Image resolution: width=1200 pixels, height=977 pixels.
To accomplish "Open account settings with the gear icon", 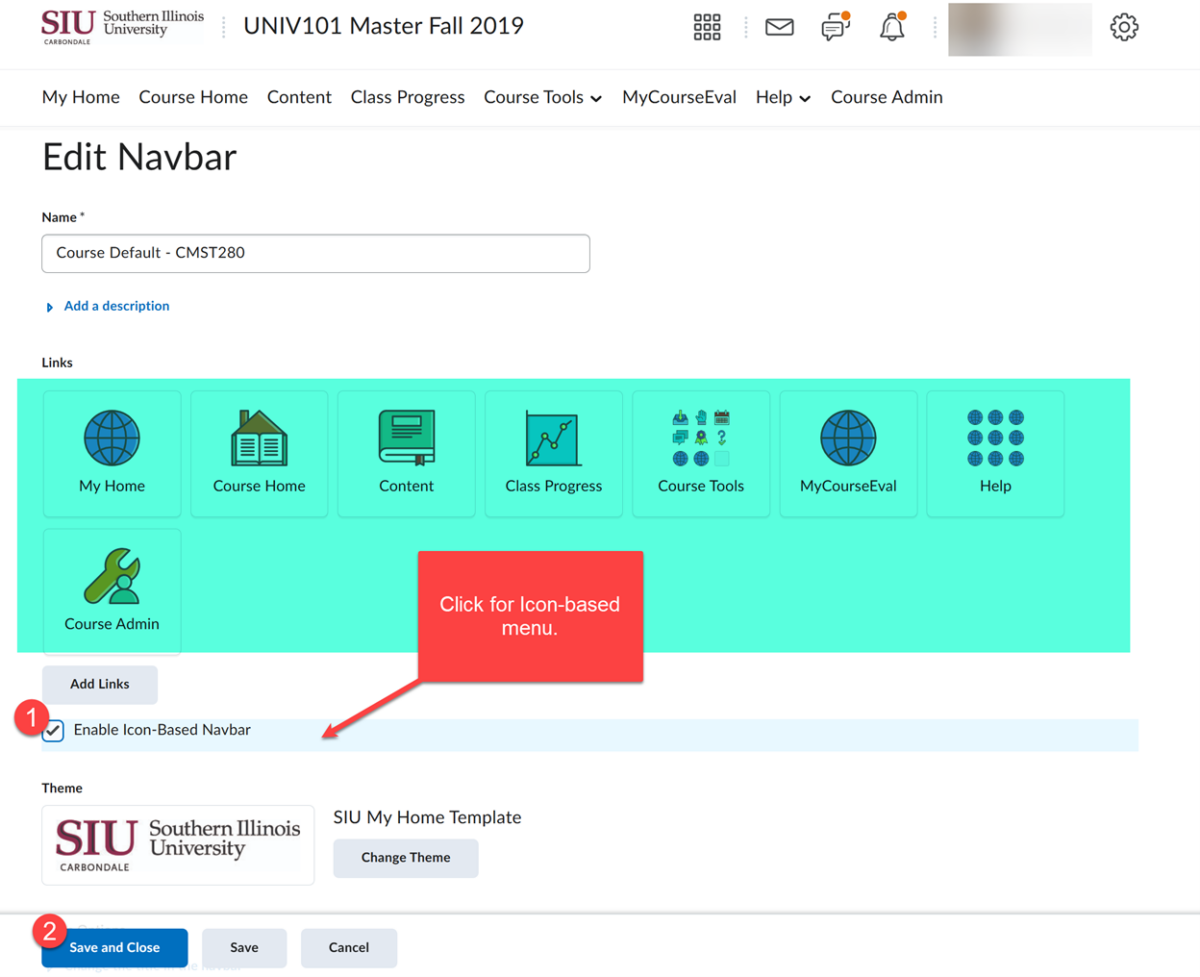I will point(1124,27).
